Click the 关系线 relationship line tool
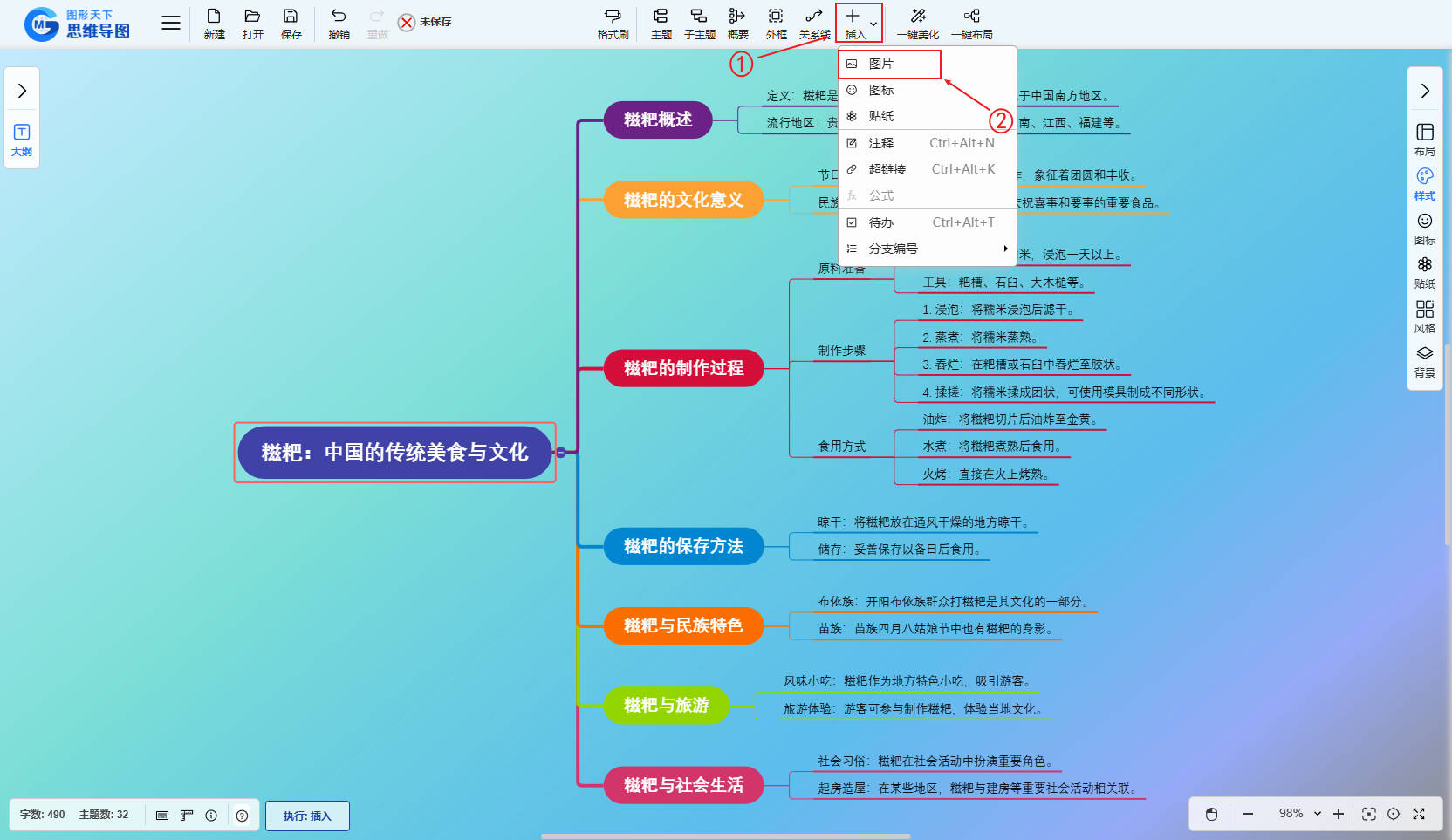Screen dimensions: 1452x840 [814, 23]
